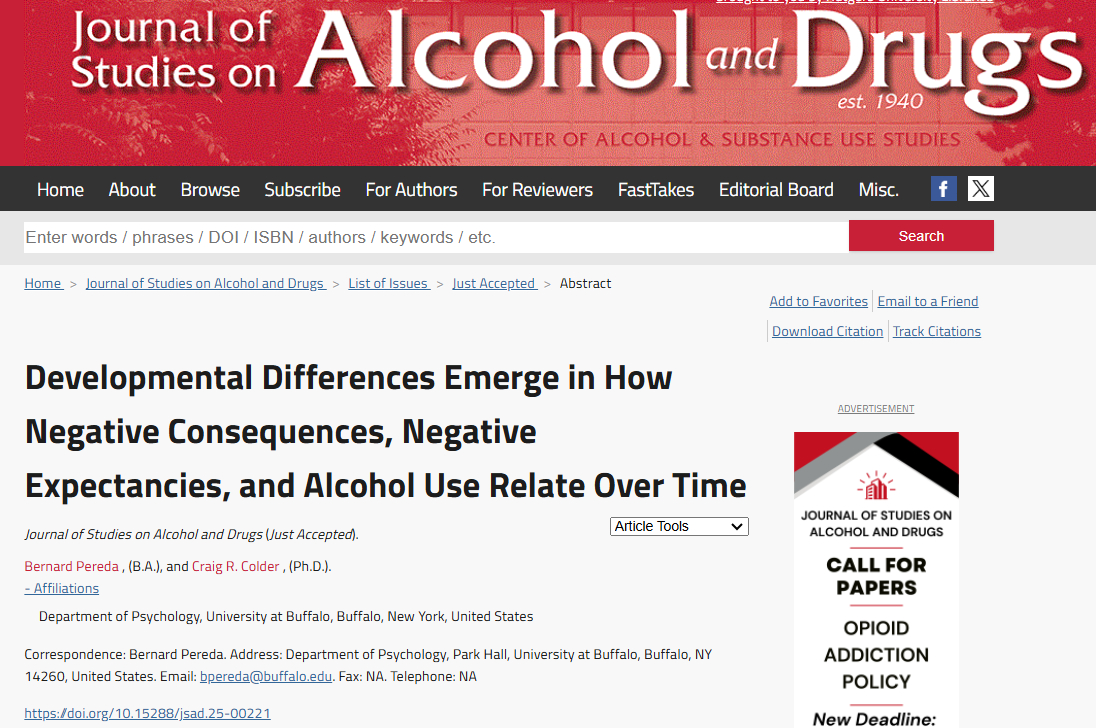Click the search keywords input field
This screenshot has width=1096, height=728.
[435, 237]
